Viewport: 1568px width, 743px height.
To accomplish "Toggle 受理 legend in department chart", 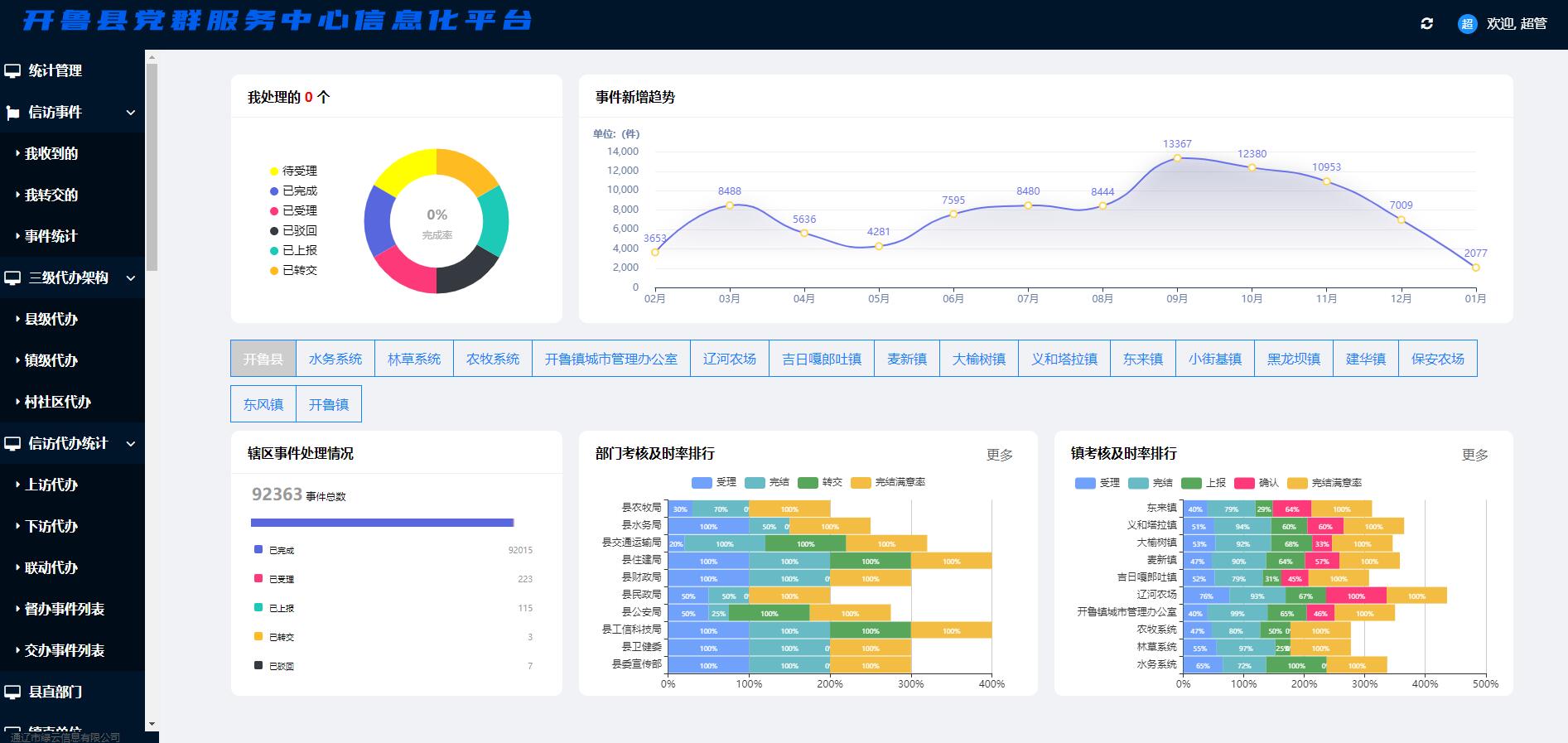I will 714,482.
